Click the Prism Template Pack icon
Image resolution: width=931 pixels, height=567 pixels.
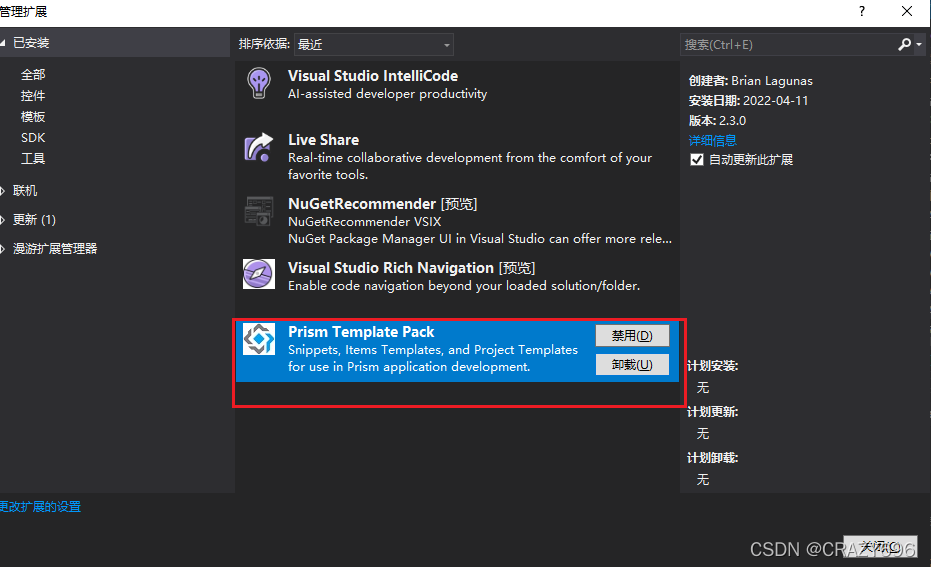point(259,338)
